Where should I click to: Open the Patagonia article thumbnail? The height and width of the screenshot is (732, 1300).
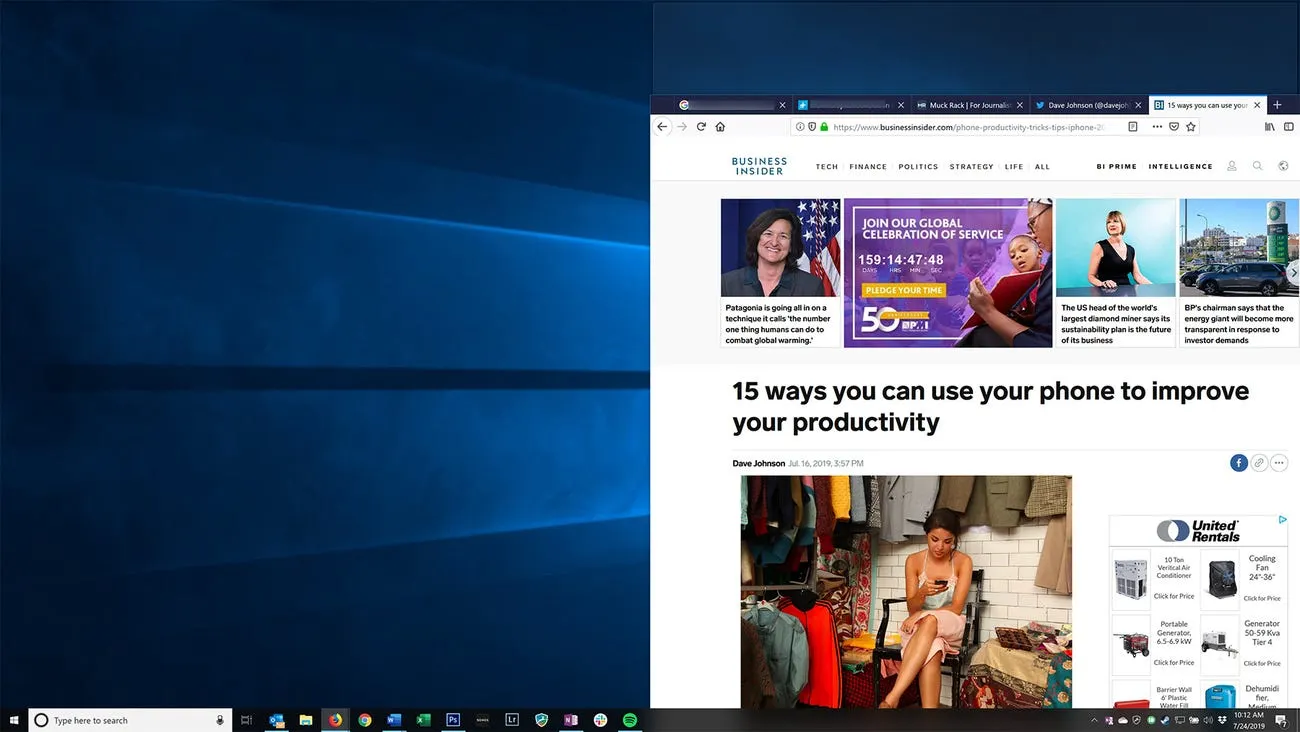(x=780, y=248)
